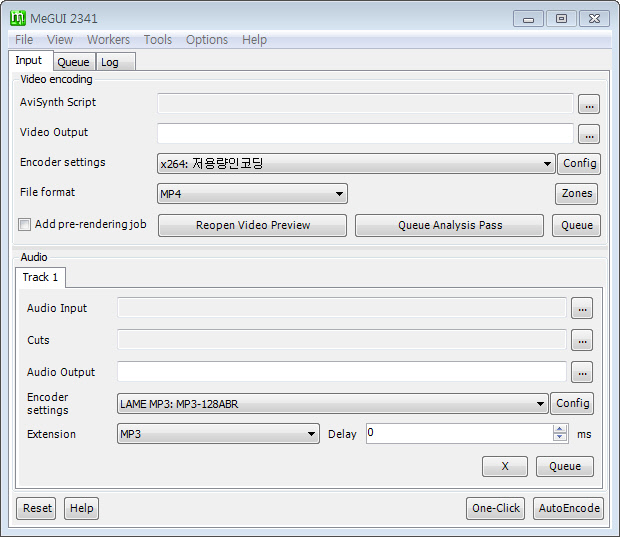The height and width of the screenshot is (537, 620).
Task: Open the Tools menu
Action: pyautogui.click(x=158, y=40)
